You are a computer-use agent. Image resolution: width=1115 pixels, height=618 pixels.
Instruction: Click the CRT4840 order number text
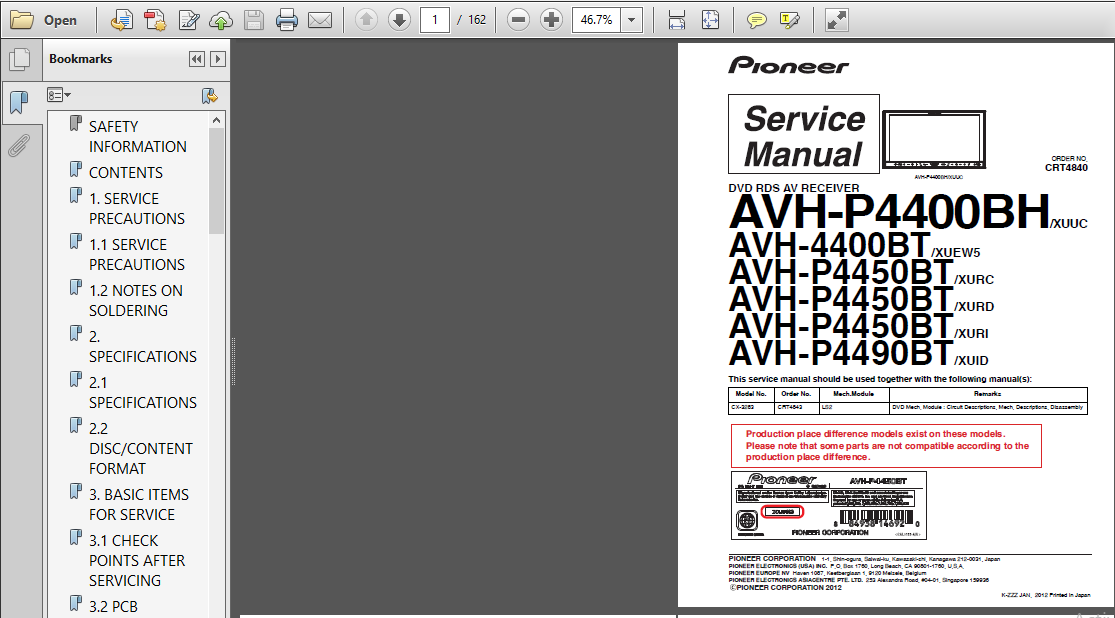pyautogui.click(x=1066, y=168)
